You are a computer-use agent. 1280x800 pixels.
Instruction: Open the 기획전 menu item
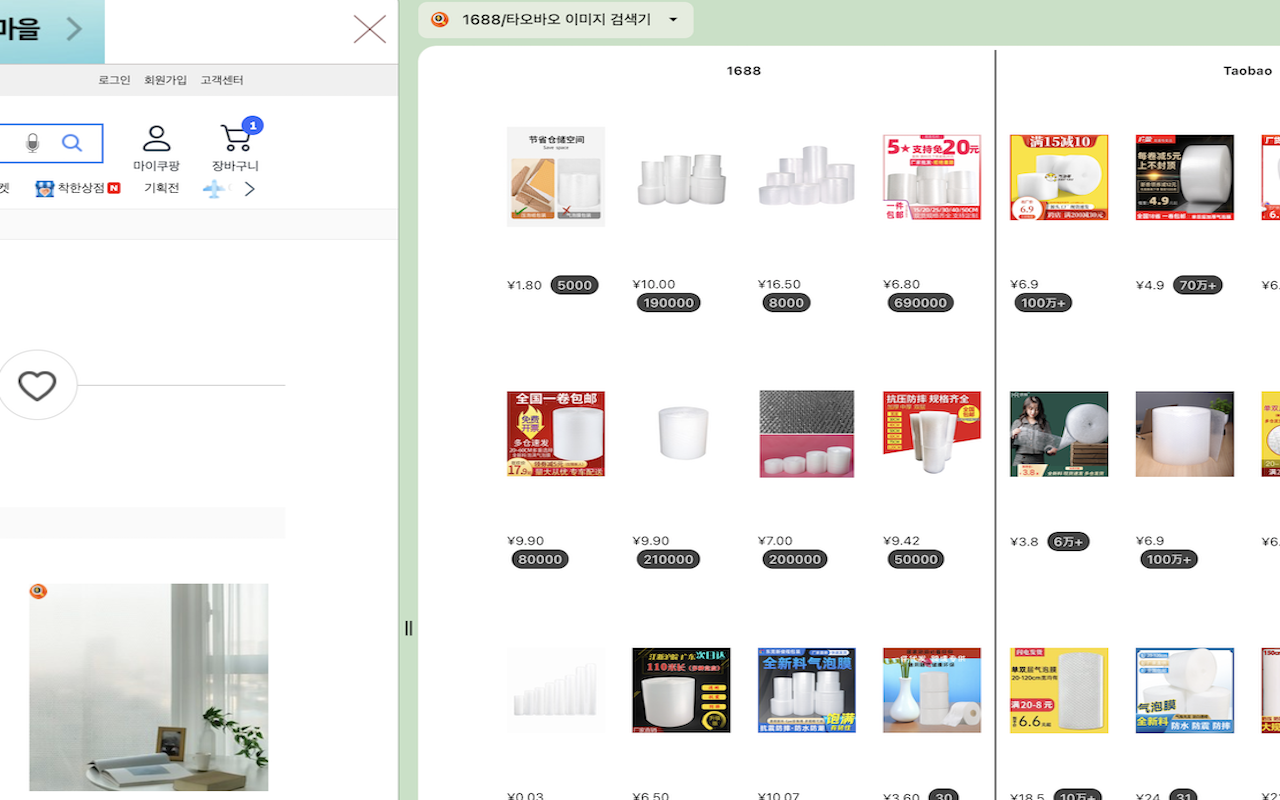[162, 188]
